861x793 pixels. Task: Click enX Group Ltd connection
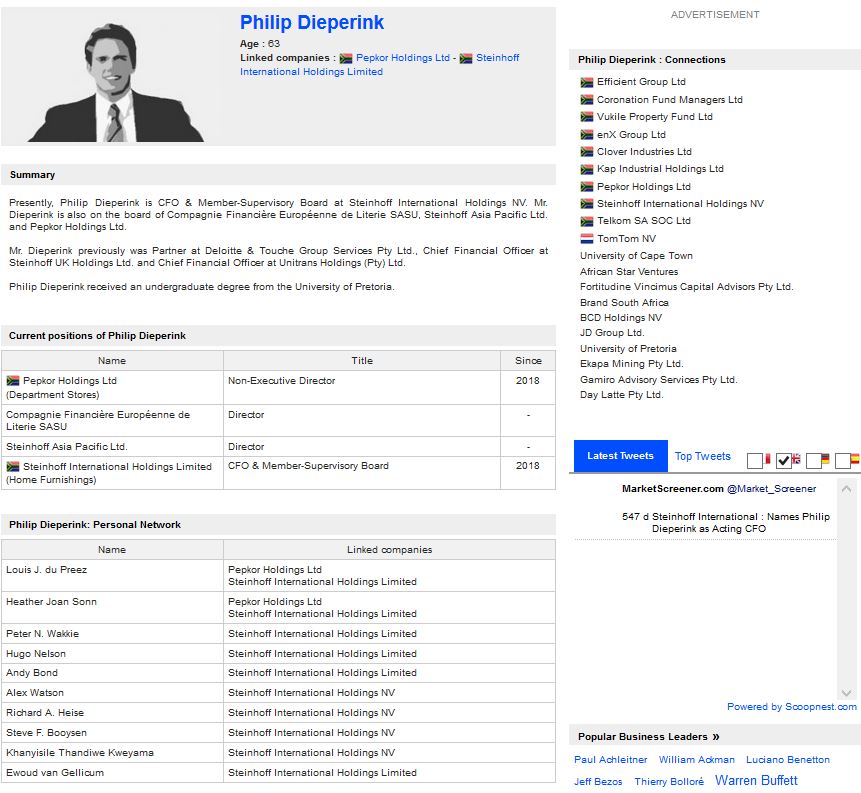[631, 135]
